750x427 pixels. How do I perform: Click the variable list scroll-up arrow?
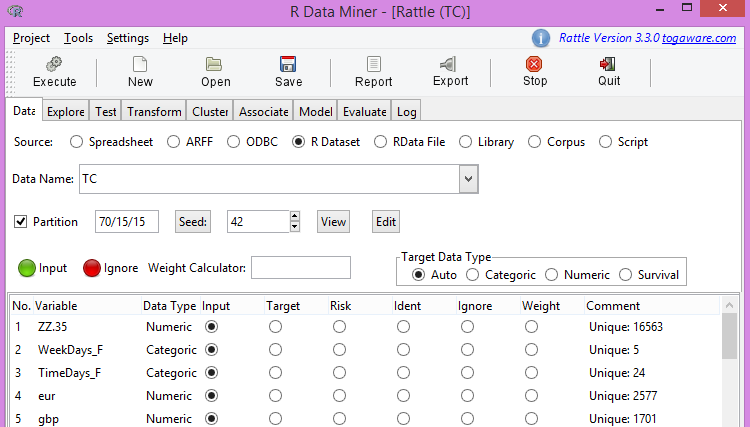(729, 305)
